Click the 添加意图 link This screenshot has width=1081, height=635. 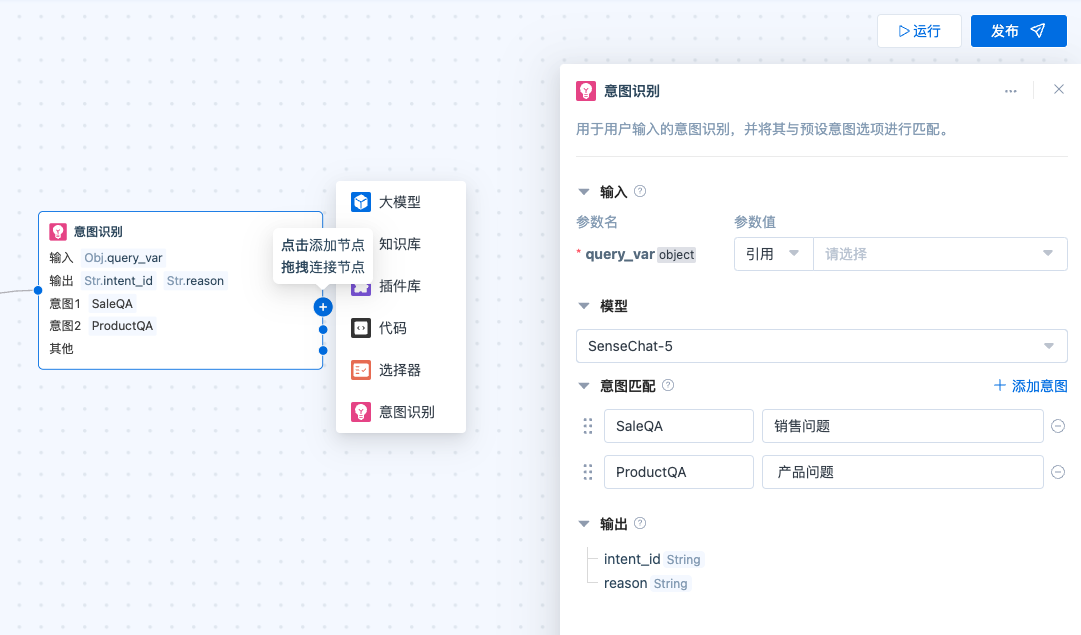[1030, 386]
